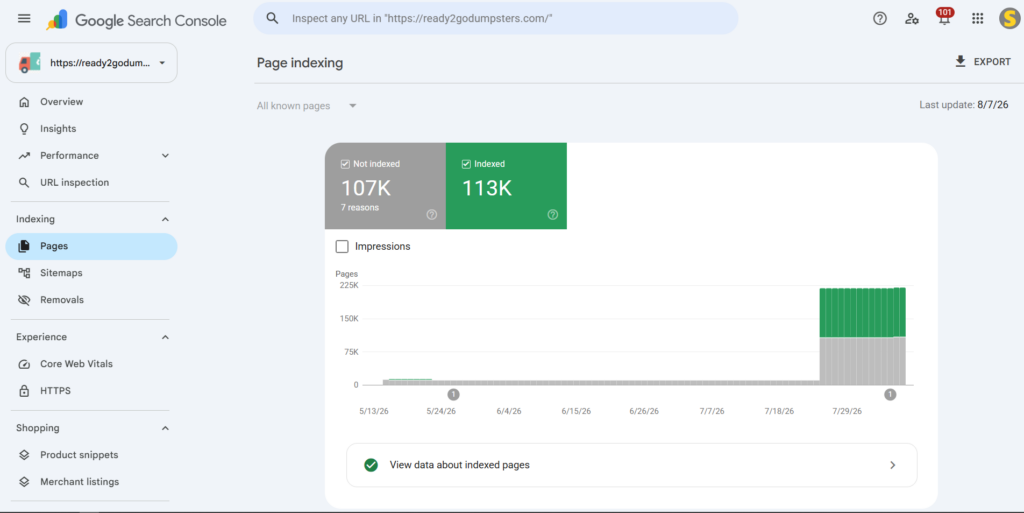This screenshot has width=1024, height=513.
Task: Open the All known pages filter dropdown
Action: (306, 106)
